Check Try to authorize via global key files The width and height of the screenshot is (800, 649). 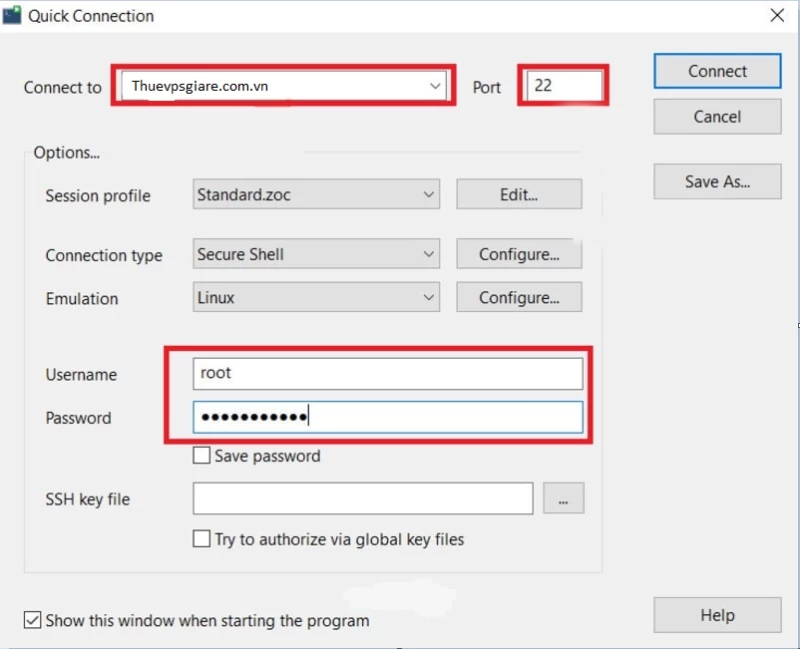tap(202, 538)
